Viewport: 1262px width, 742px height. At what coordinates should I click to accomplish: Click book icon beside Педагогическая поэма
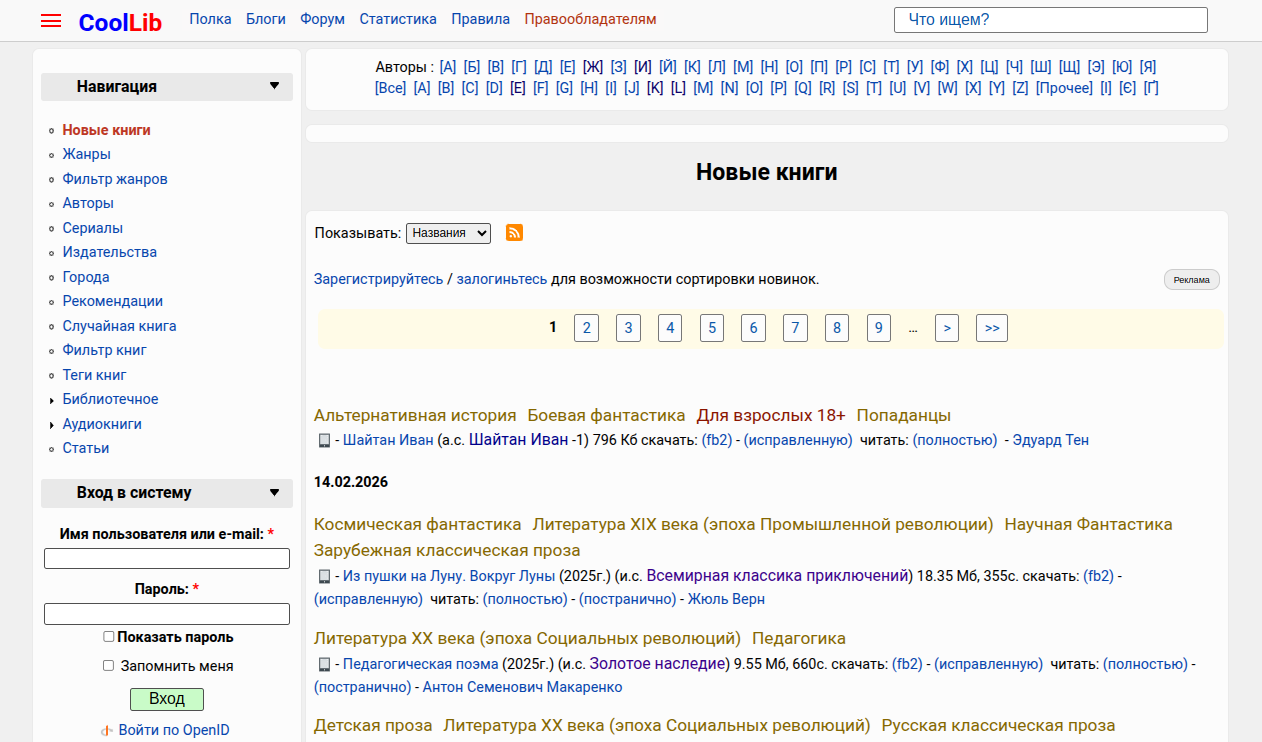(324, 664)
